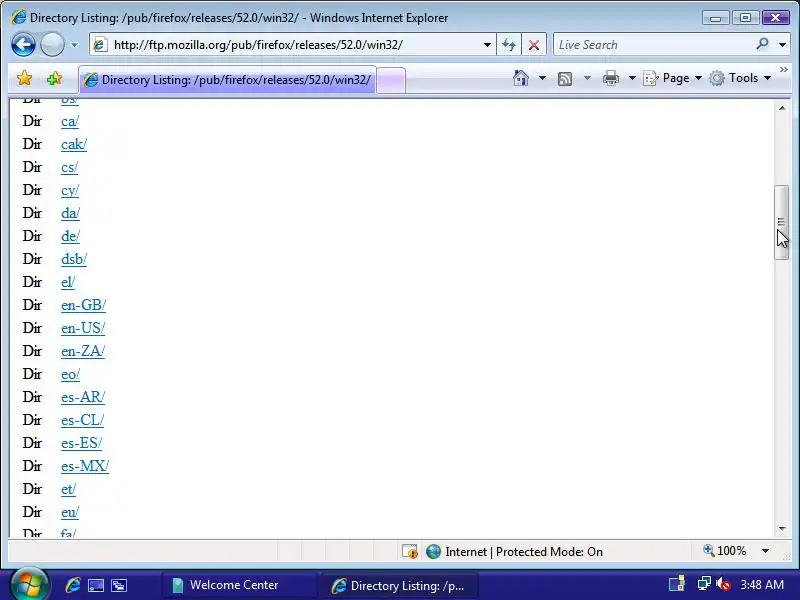The height and width of the screenshot is (600, 800).
Task: Open the eo/ directory link
Action: [x=70, y=374]
